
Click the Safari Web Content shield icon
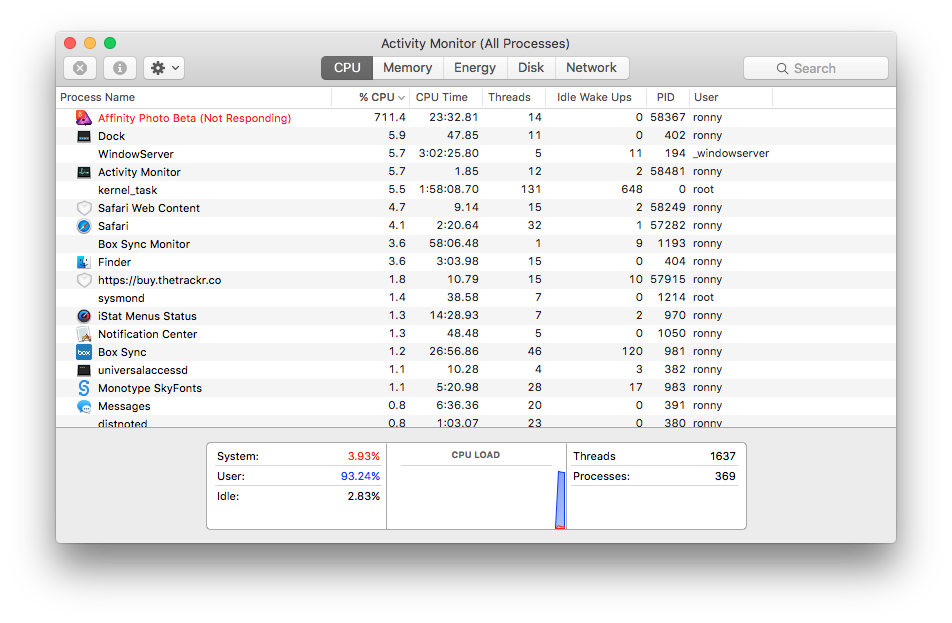coord(84,208)
